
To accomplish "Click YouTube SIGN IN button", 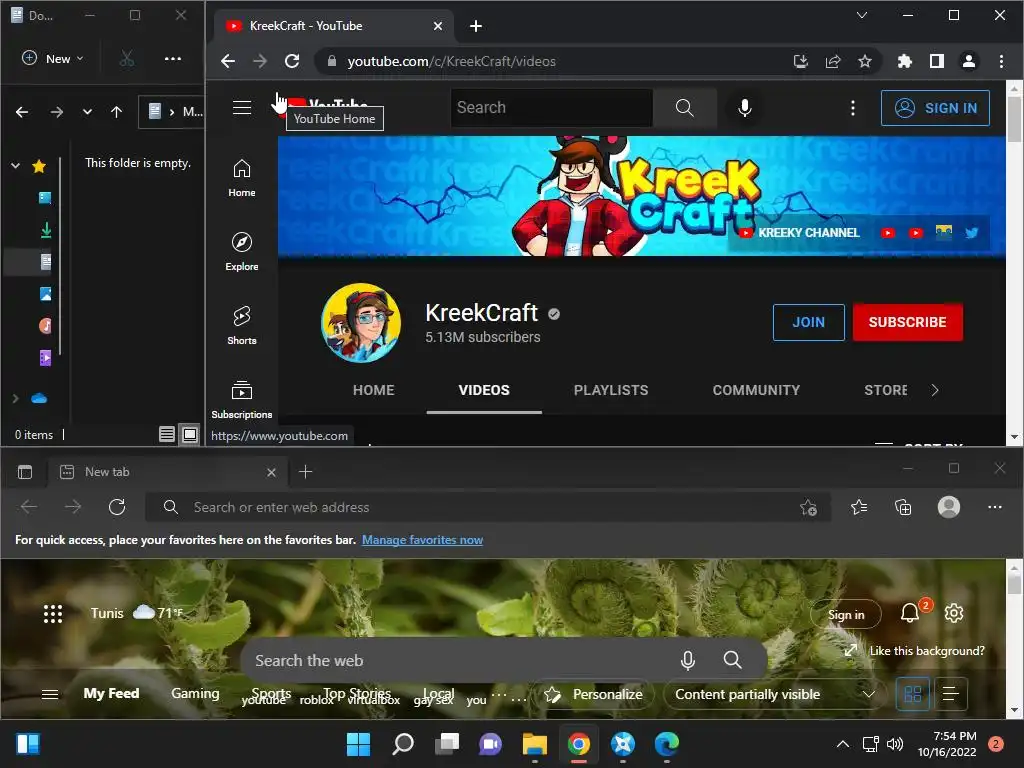I will [x=935, y=108].
